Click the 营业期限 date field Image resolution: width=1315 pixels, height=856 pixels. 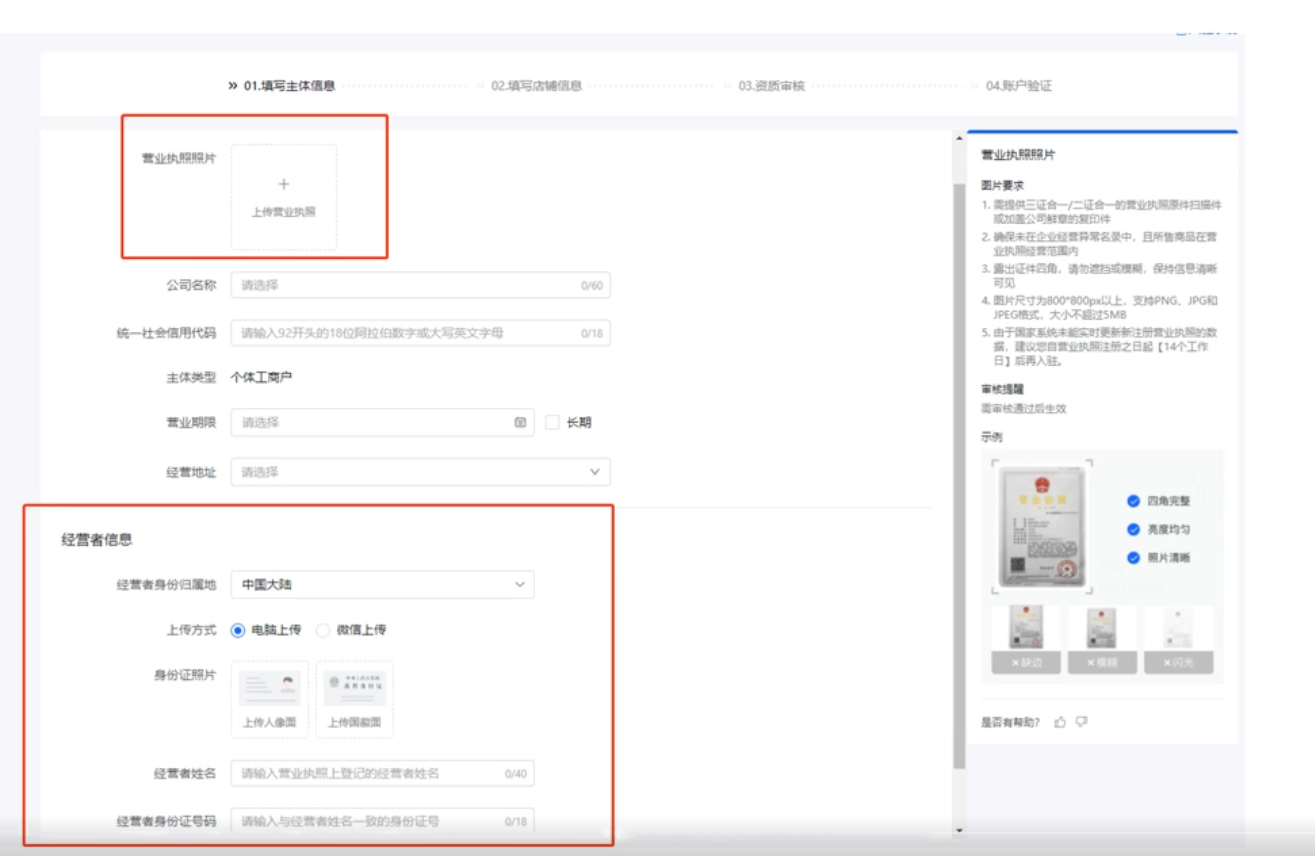pos(383,423)
